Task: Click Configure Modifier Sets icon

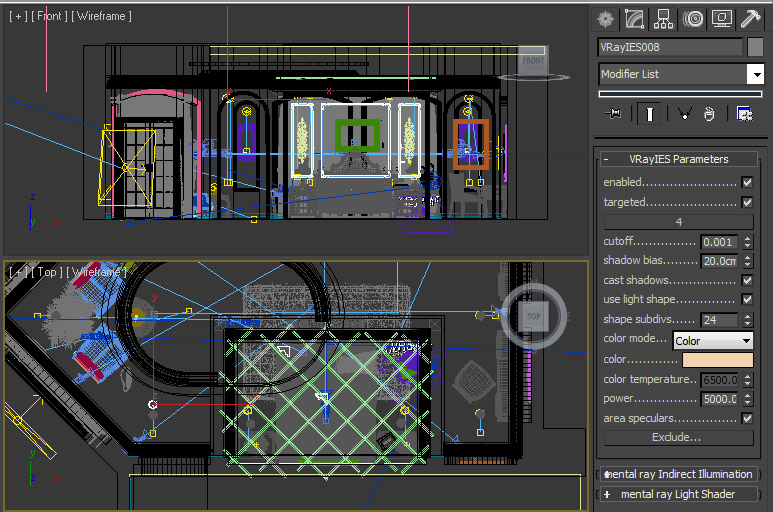Action: 744,114
